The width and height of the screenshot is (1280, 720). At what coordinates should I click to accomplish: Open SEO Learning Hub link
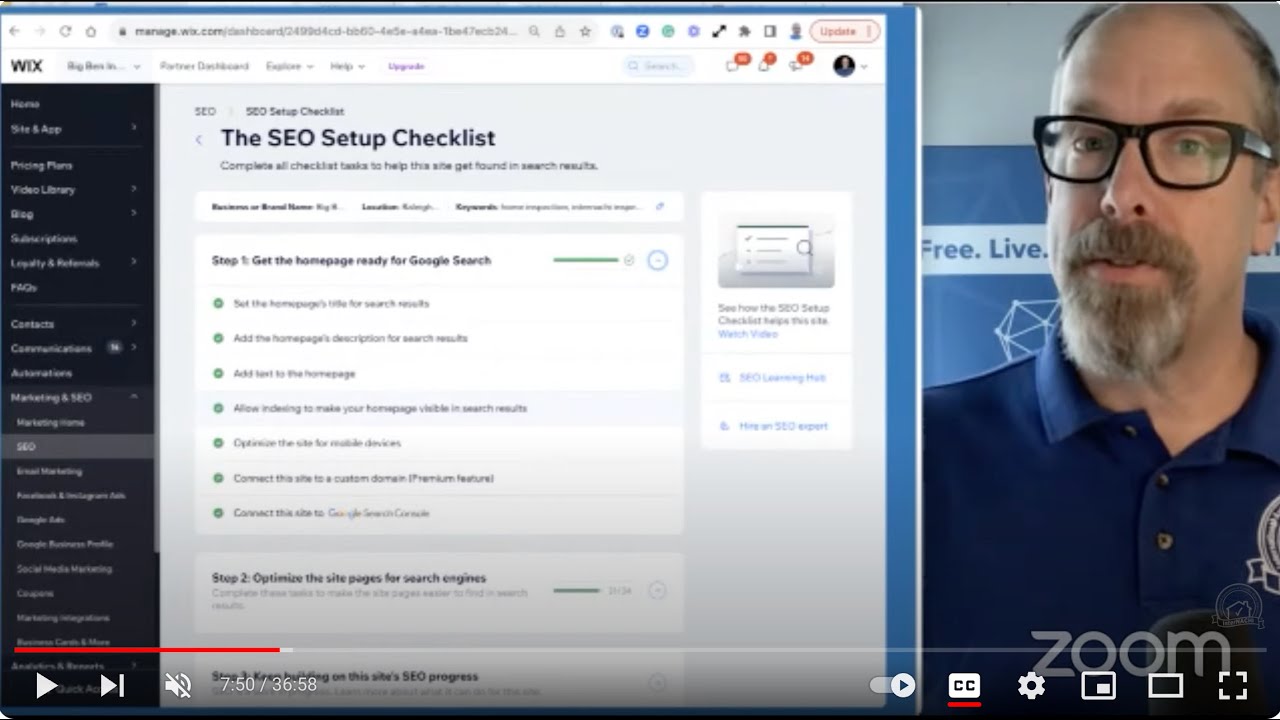782,378
